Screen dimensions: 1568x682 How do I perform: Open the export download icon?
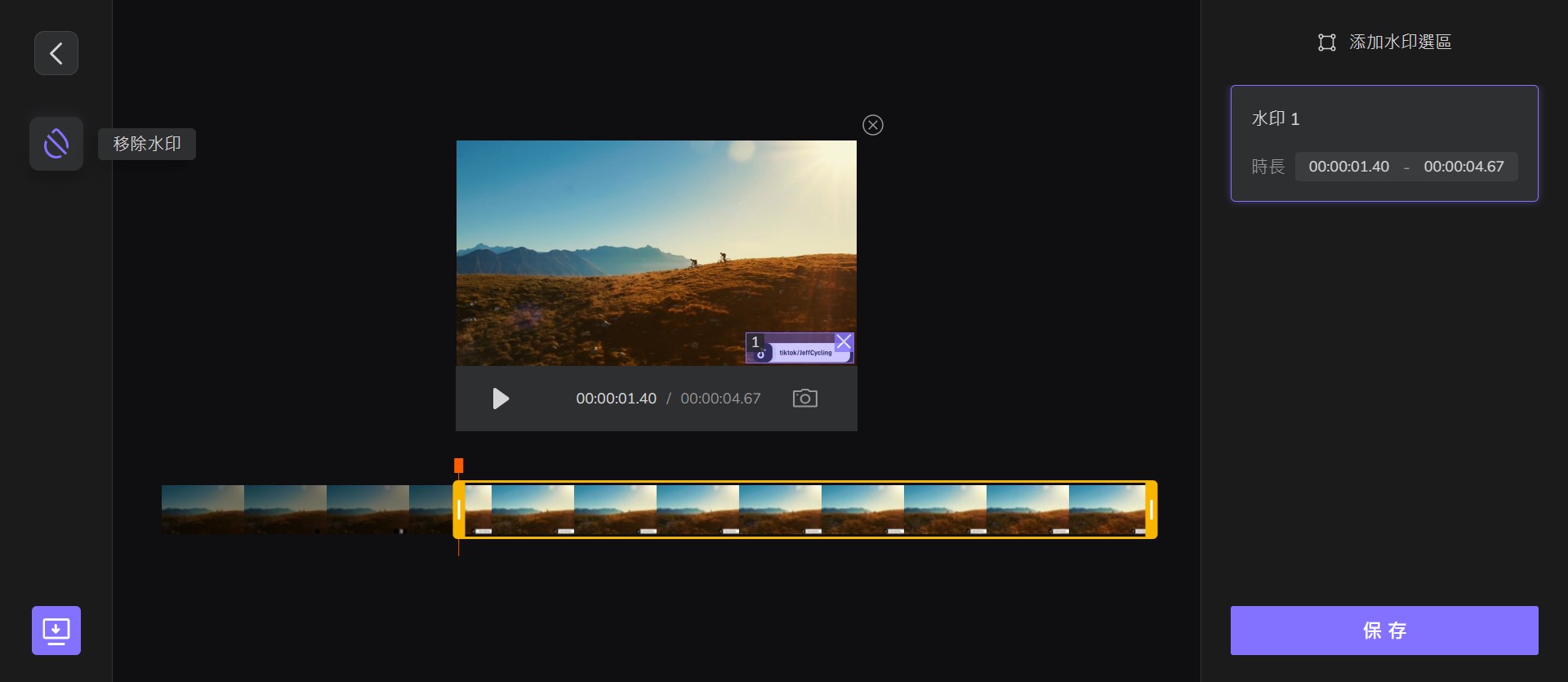click(x=56, y=631)
